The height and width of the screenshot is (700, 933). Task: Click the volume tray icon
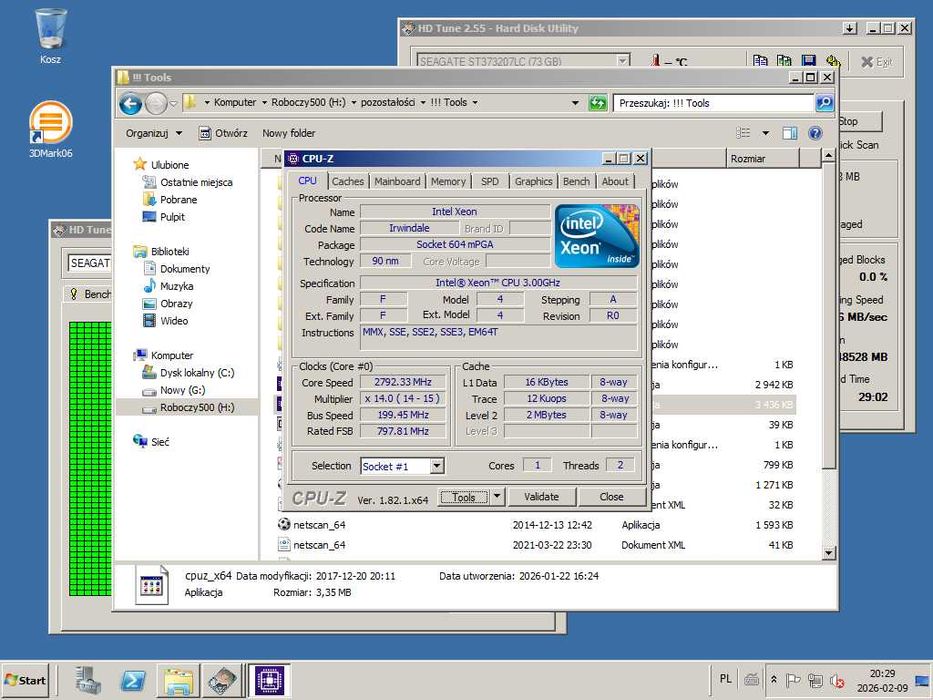click(x=838, y=680)
